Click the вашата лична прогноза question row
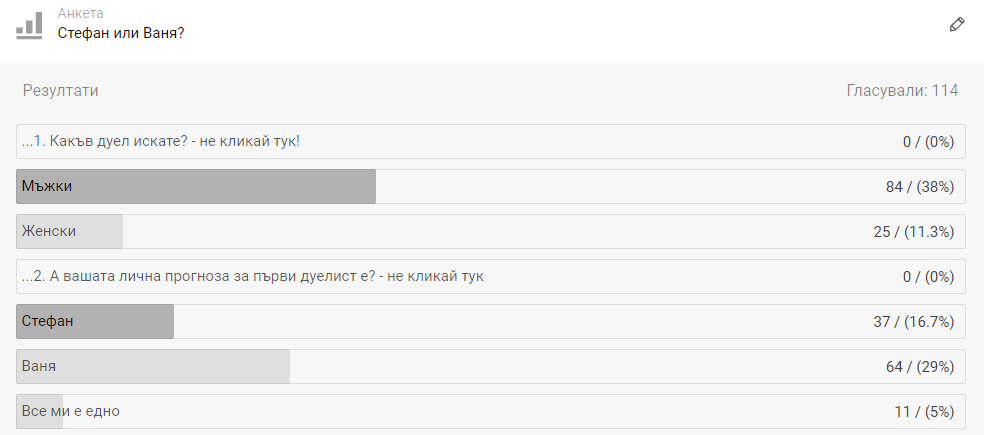The width and height of the screenshot is (984, 435). pyautogui.click(x=491, y=276)
